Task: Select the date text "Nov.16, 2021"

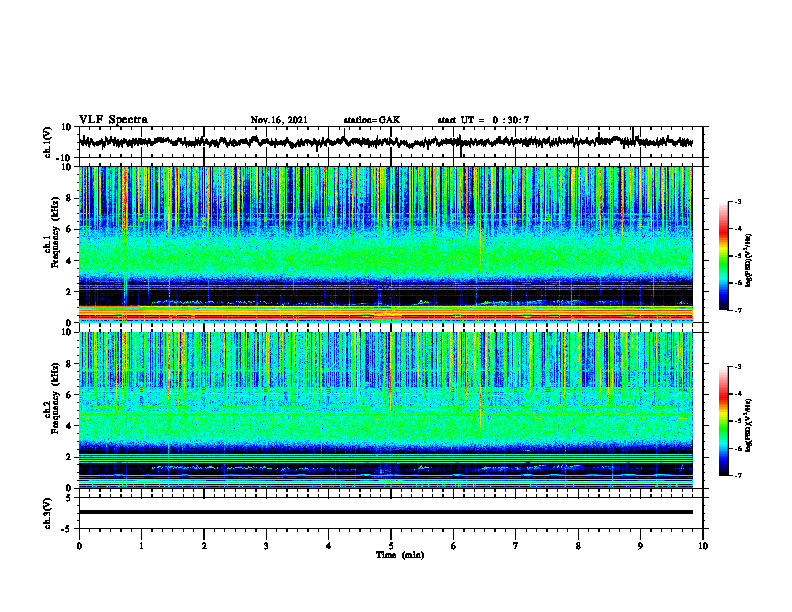Action: [x=279, y=120]
